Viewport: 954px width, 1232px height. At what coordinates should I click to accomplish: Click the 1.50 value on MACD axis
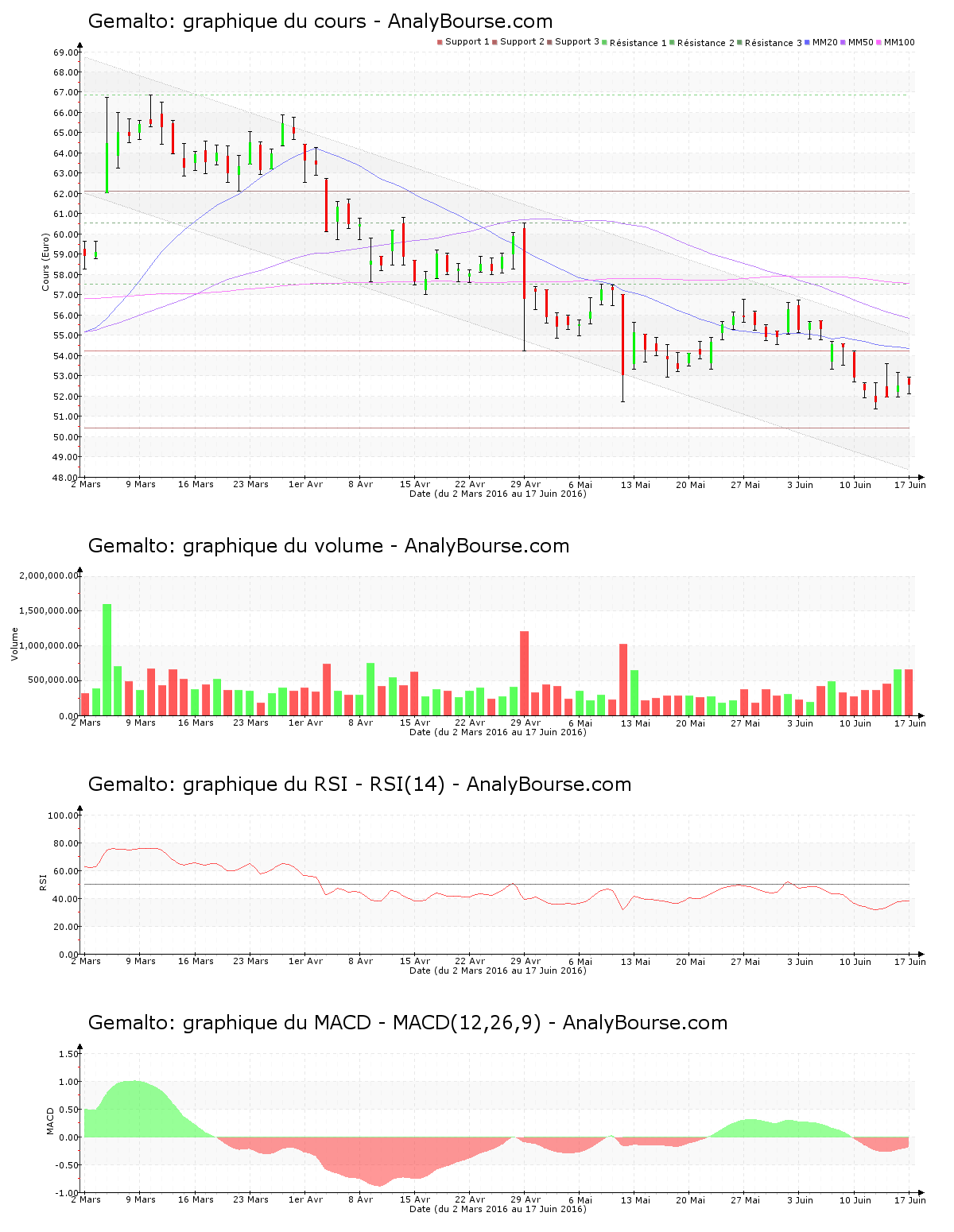(x=69, y=1054)
